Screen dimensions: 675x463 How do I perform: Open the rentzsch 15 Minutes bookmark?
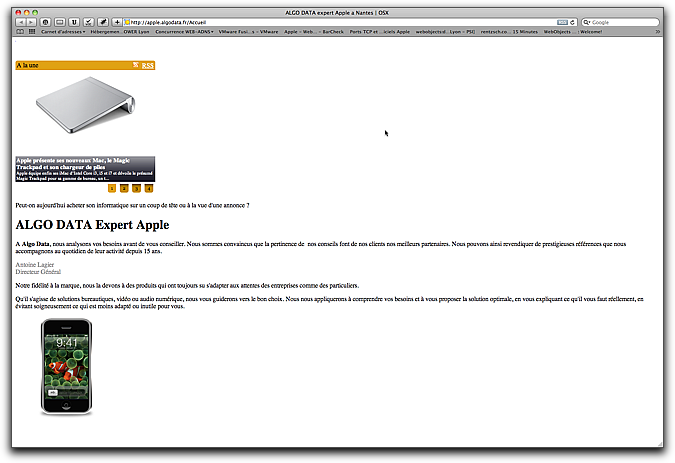509,31
